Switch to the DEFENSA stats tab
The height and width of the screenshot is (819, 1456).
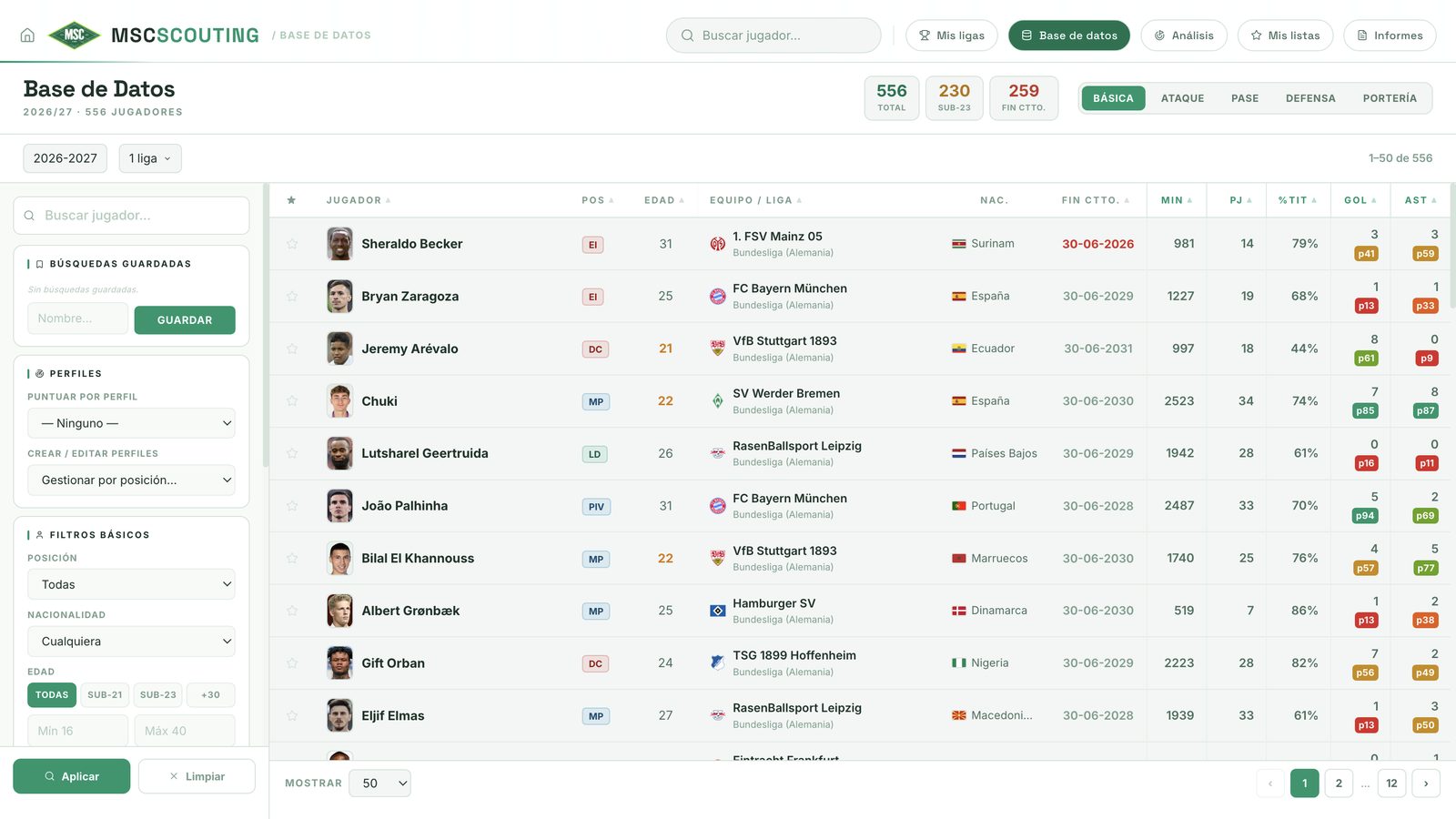coord(1310,98)
